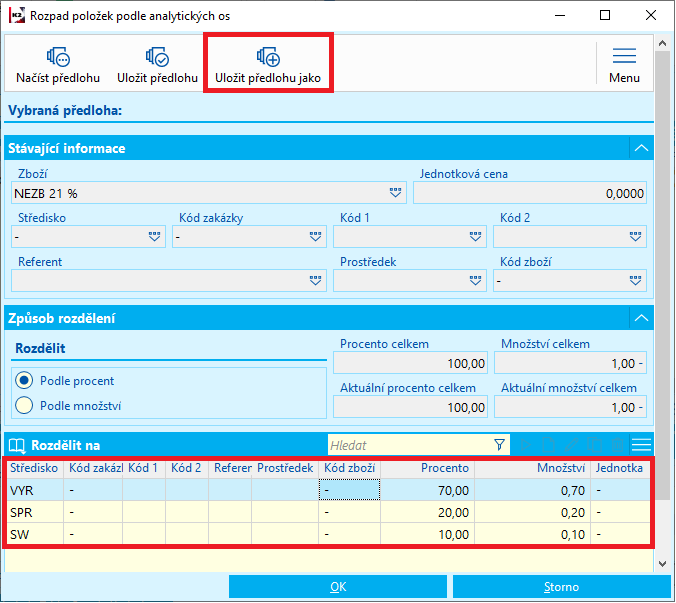Open the Kód zakázky dropdown
Viewport: 676px width, 603px height.
coord(316,237)
